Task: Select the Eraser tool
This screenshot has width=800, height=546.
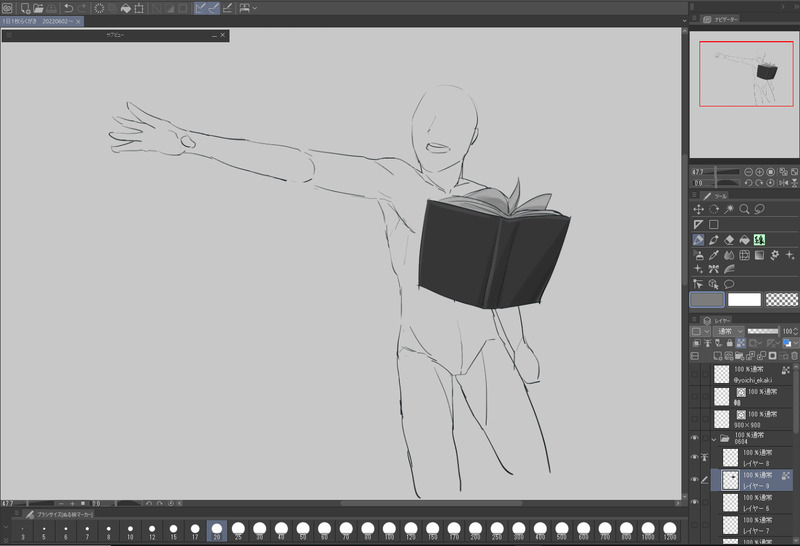Action: coord(729,240)
